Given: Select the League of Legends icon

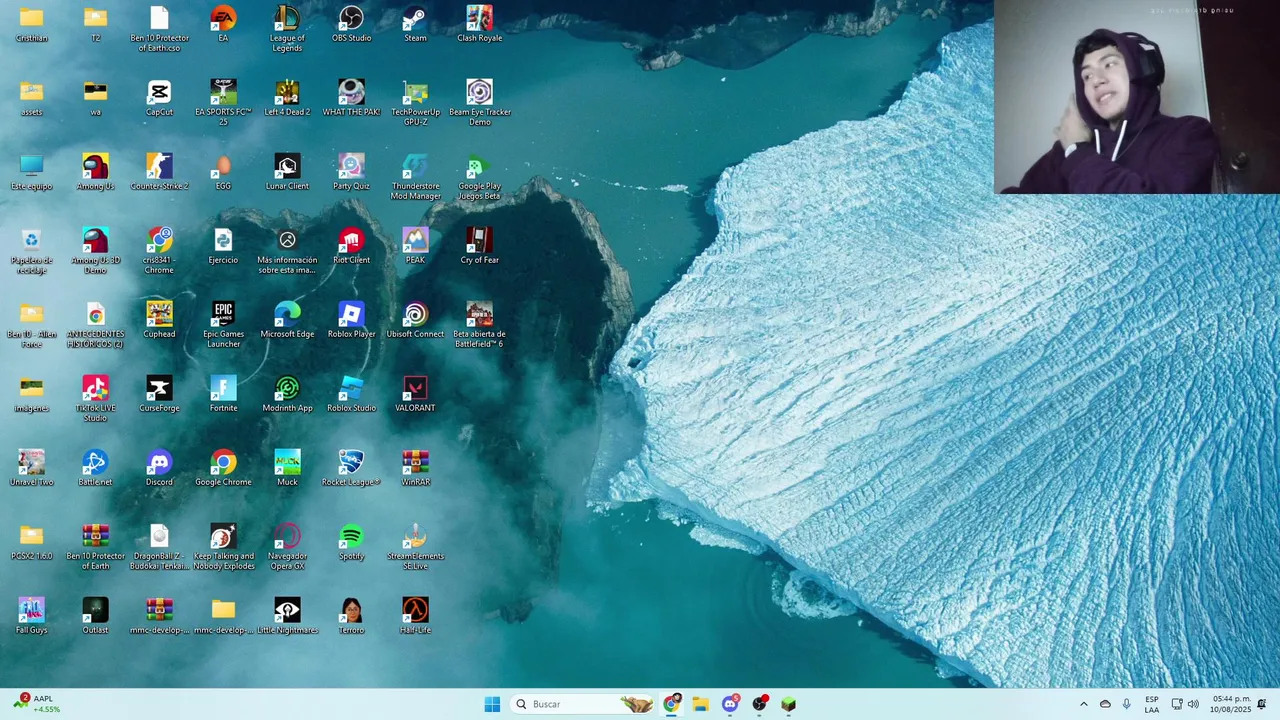Looking at the screenshot, I should coord(287,28).
